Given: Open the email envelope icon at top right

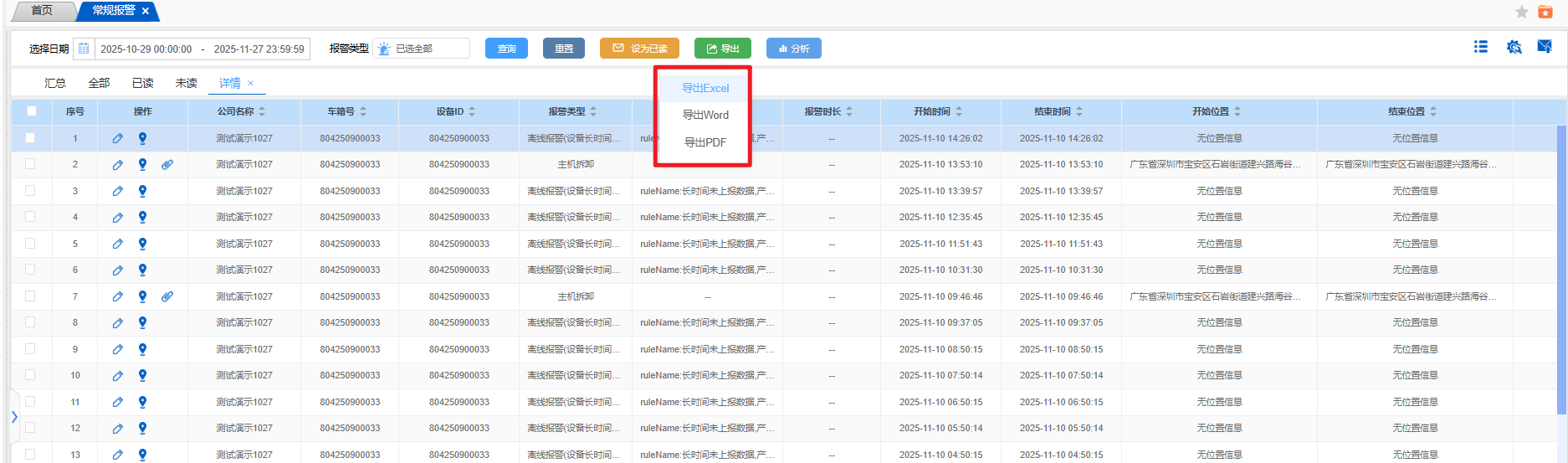Looking at the screenshot, I should click(x=1545, y=47).
